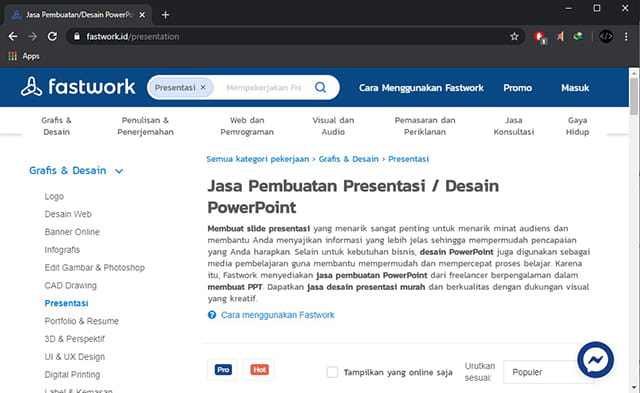Open the green-yellow extension icon
Viewport: 640px width, 393px height.
point(578,37)
